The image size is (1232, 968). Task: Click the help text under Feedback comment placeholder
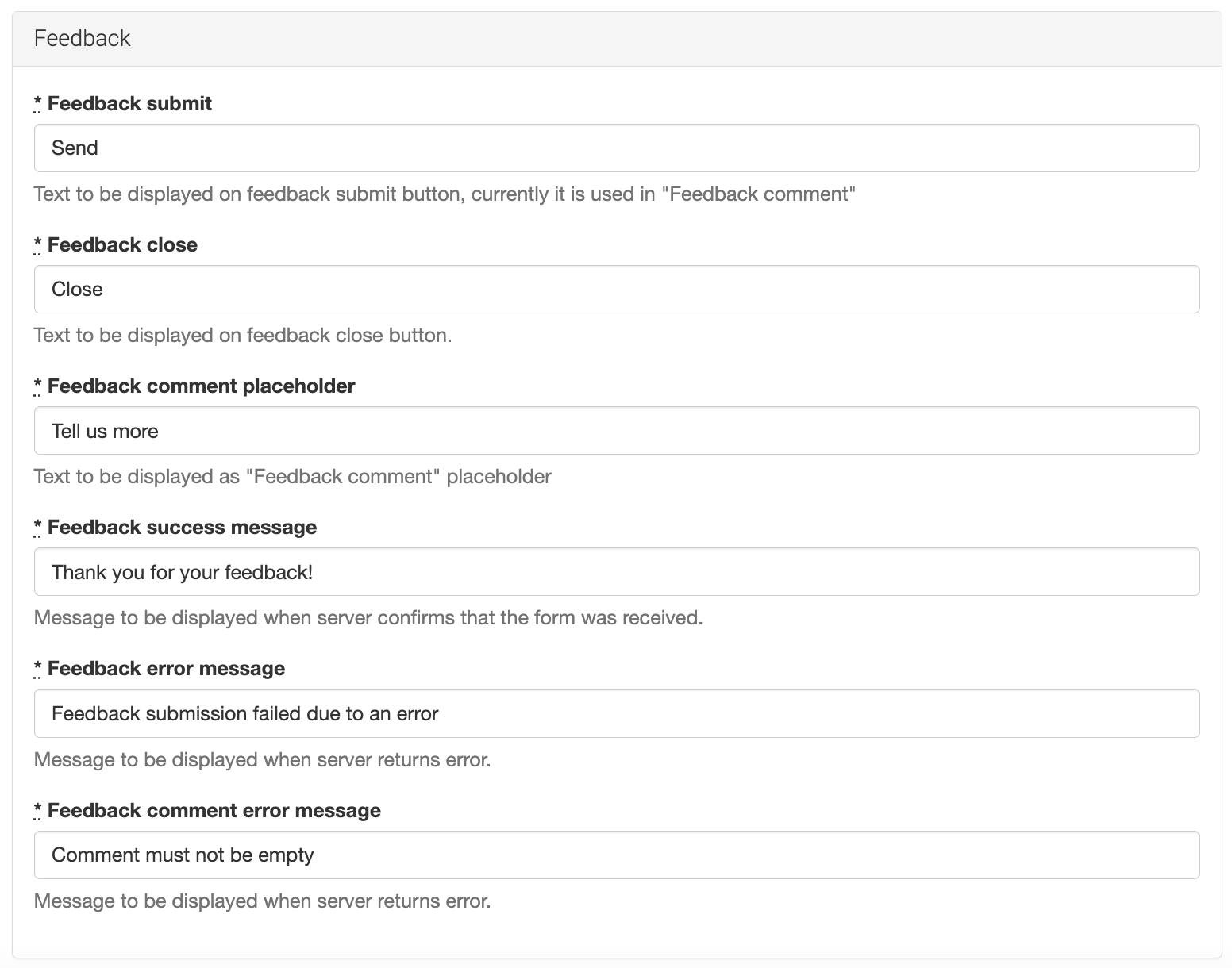point(292,477)
